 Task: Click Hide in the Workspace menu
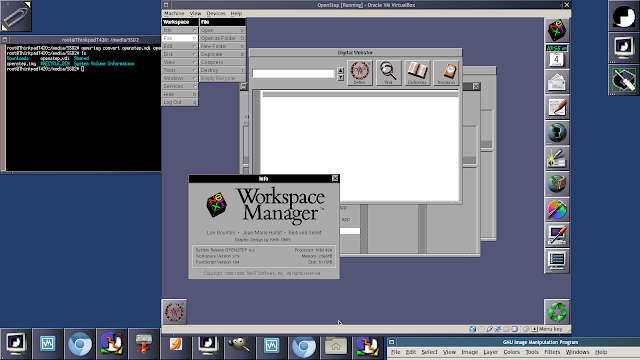click(x=180, y=94)
